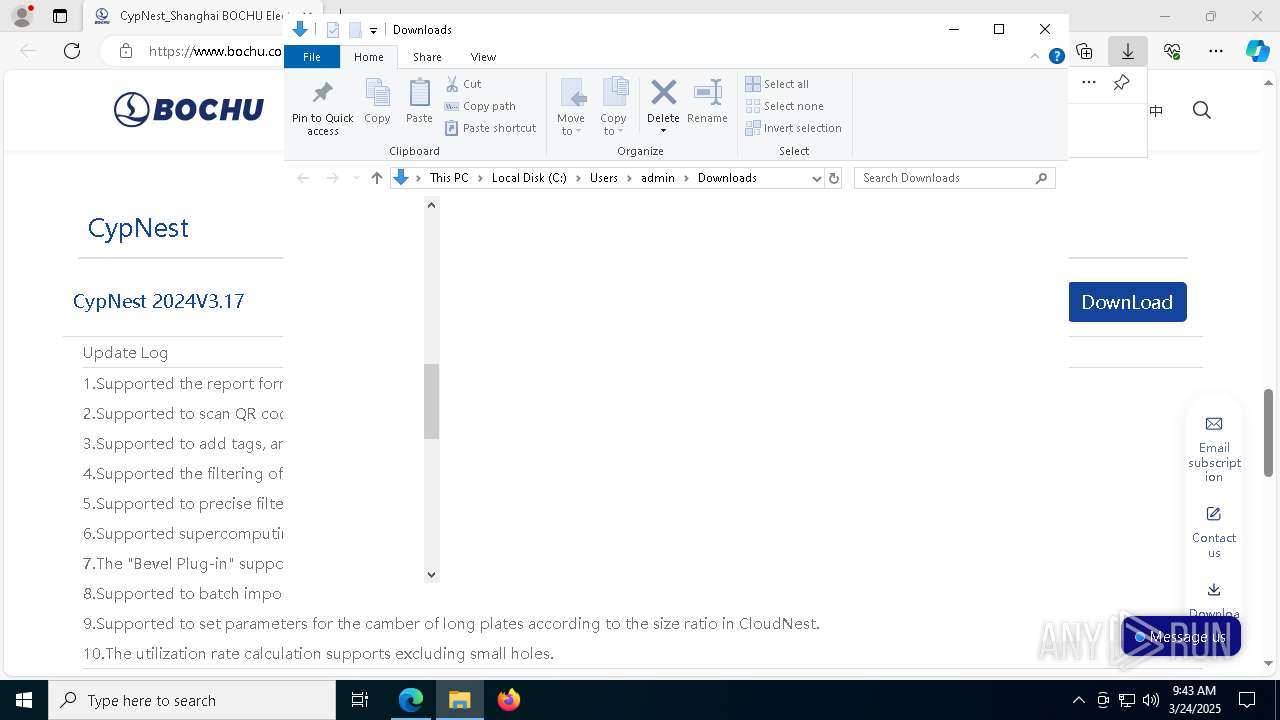Click admin in address path

click(x=658, y=178)
